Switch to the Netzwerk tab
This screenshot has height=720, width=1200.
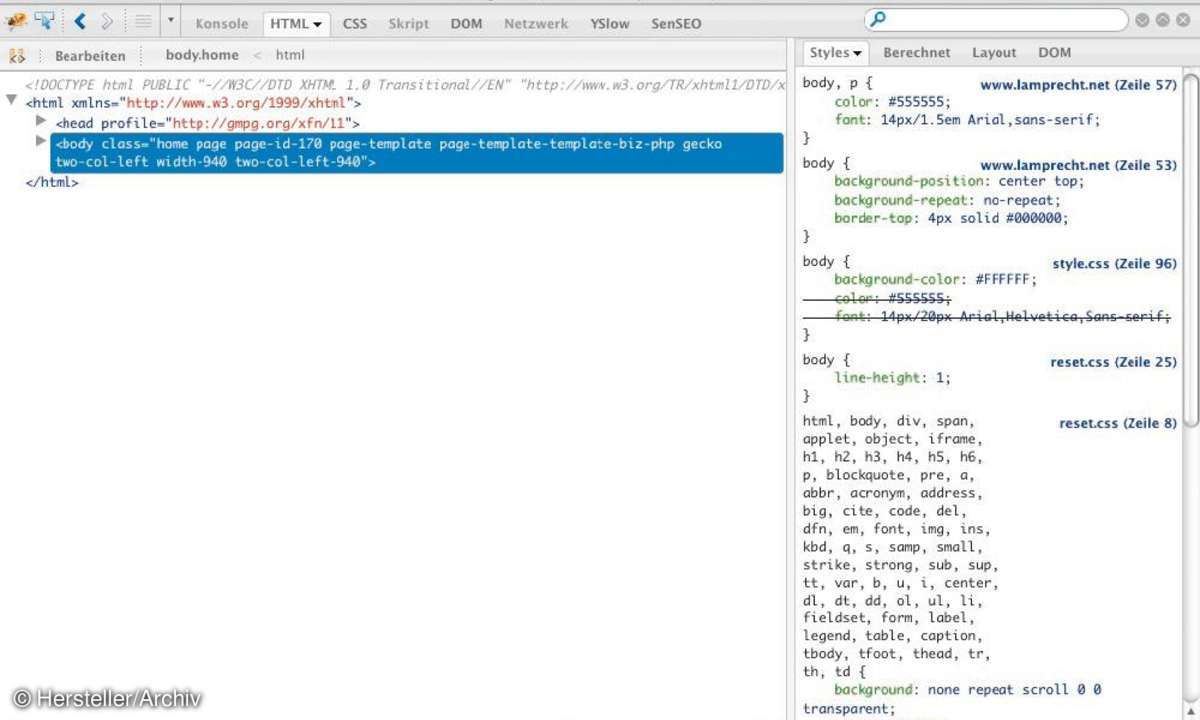click(536, 23)
